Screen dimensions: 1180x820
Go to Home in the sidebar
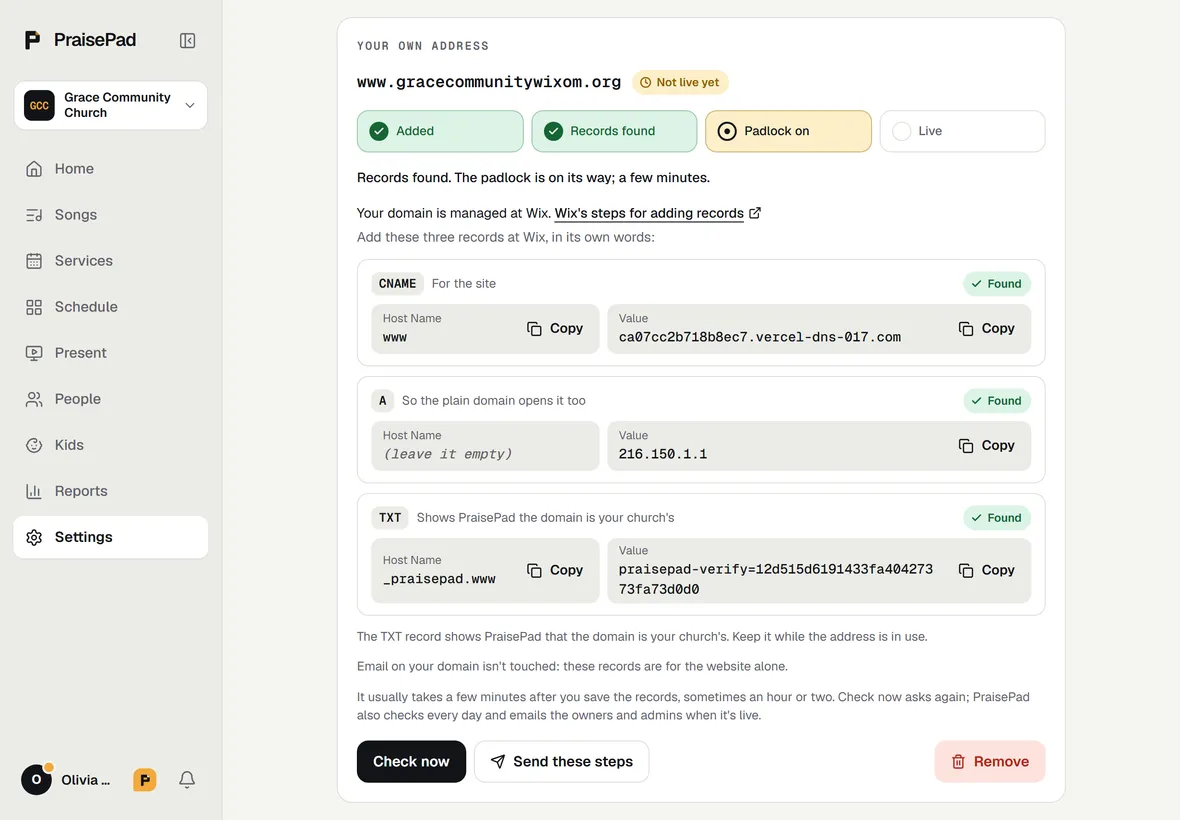pos(111,169)
